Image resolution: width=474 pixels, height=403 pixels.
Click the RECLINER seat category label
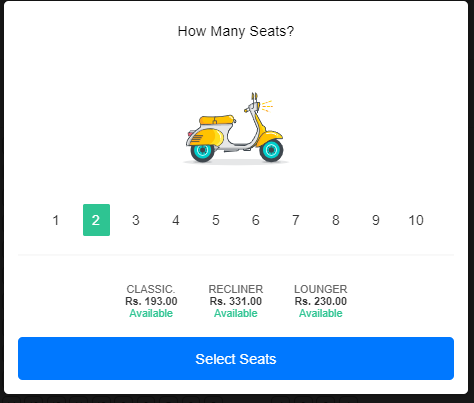236,289
